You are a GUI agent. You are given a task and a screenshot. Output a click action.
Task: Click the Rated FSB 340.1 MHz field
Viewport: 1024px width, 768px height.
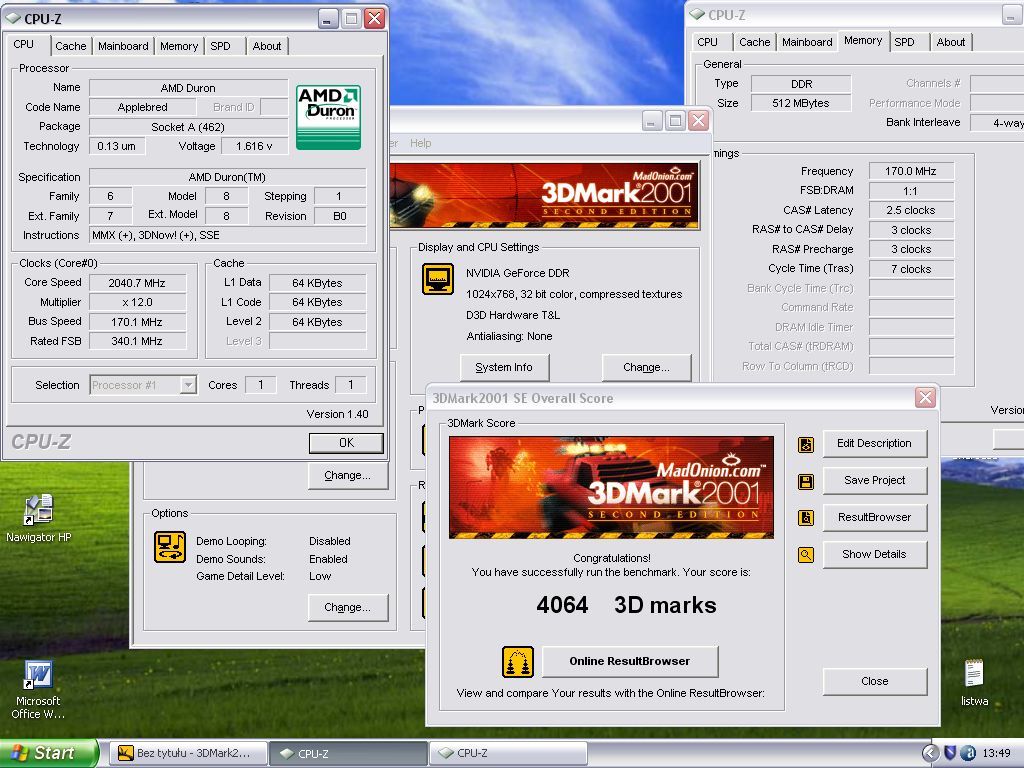[x=137, y=341]
